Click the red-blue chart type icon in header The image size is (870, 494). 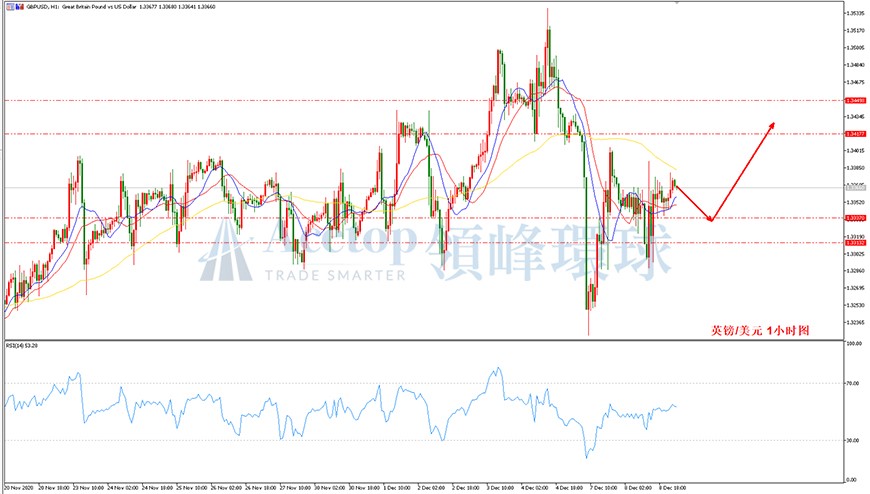tap(19, 7)
